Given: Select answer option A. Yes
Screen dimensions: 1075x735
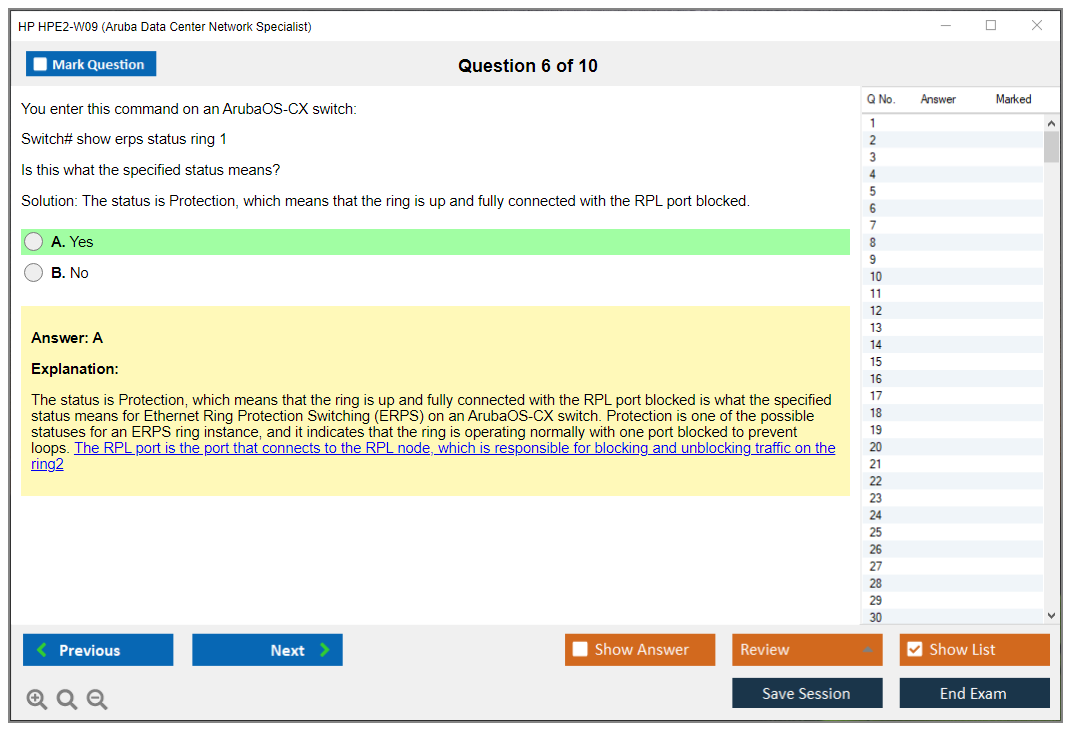Looking at the screenshot, I should [x=34, y=242].
